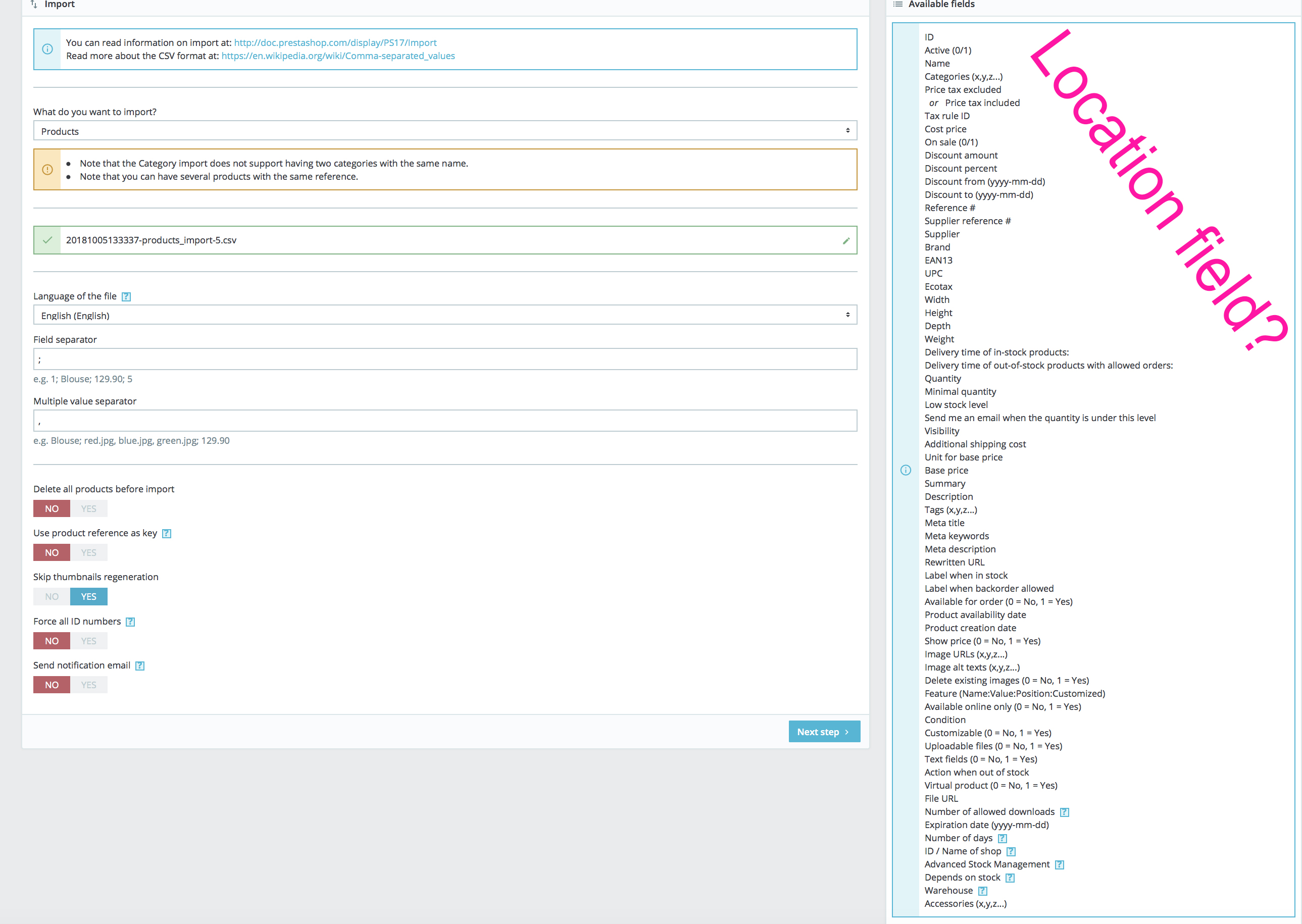The height and width of the screenshot is (924, 1302).
Task: Open the Language of the file dropdown
Action: [x=445, y=315]
